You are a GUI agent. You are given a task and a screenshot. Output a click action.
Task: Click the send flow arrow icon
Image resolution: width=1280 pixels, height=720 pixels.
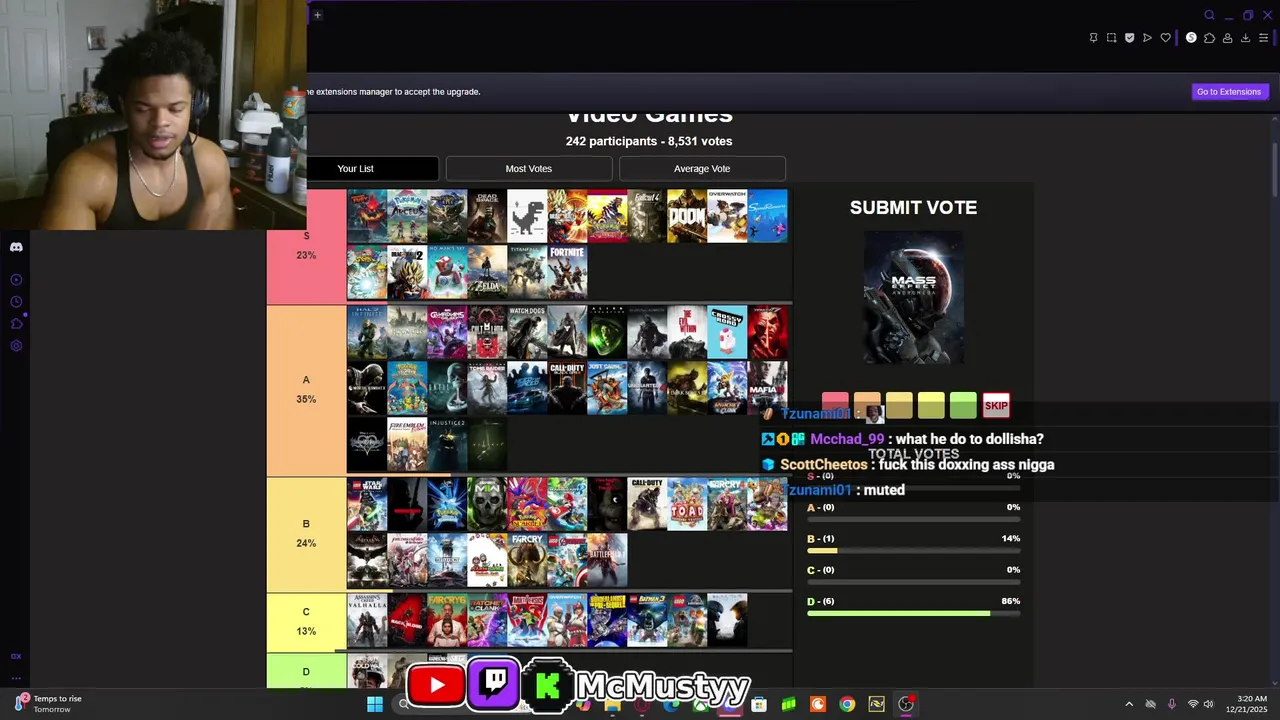pyautogui.click(x=1147, y=38)
